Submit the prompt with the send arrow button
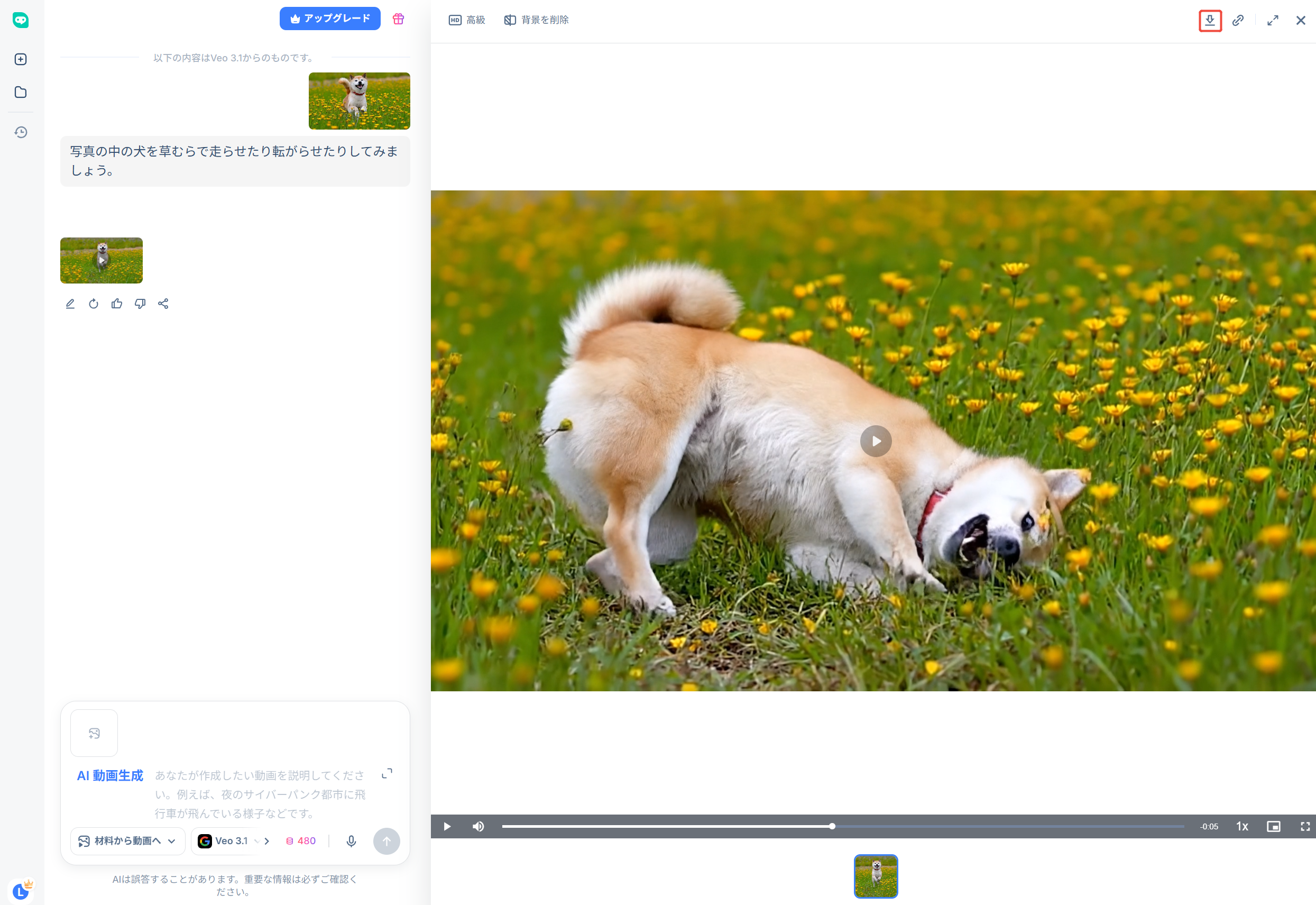The height and width of the screenshot is (905, 1316). [386, 841]
